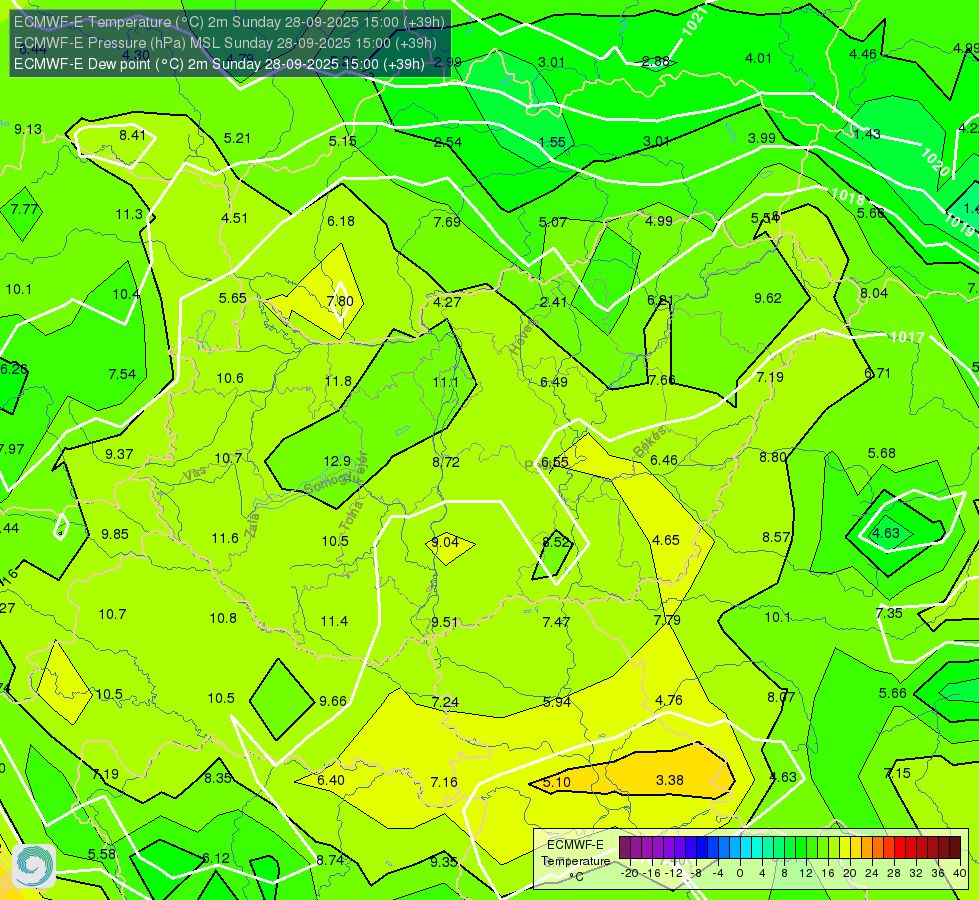This screenshot has height=900, width=979.
Task: Select the ECMWF-E Temperature 2m layer label
Action: (229, 22)
